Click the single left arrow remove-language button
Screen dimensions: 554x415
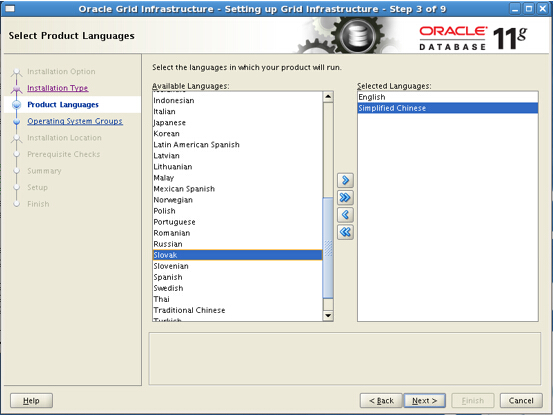pos(345,215)
